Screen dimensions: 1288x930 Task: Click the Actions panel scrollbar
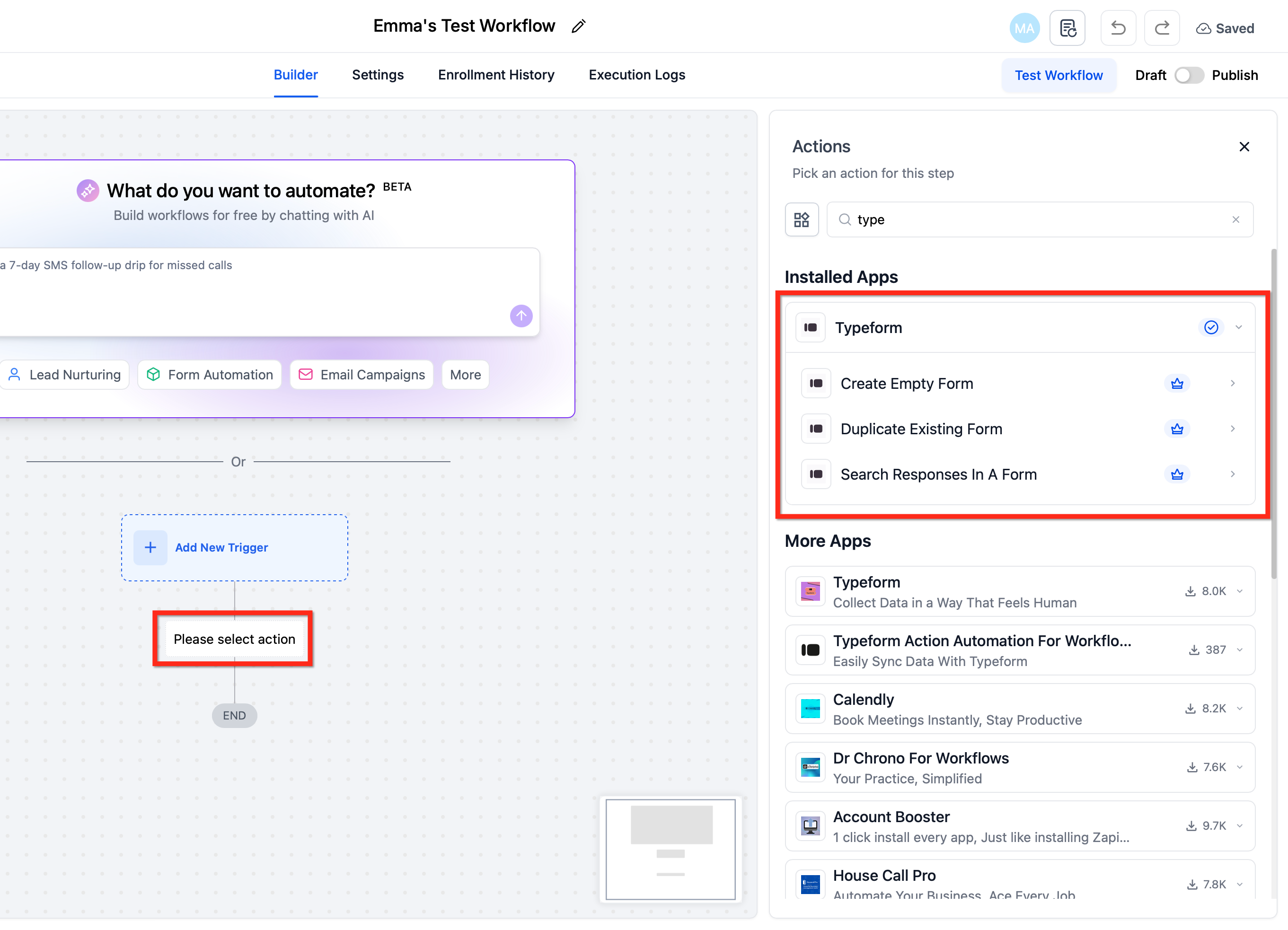(1273, 414)
